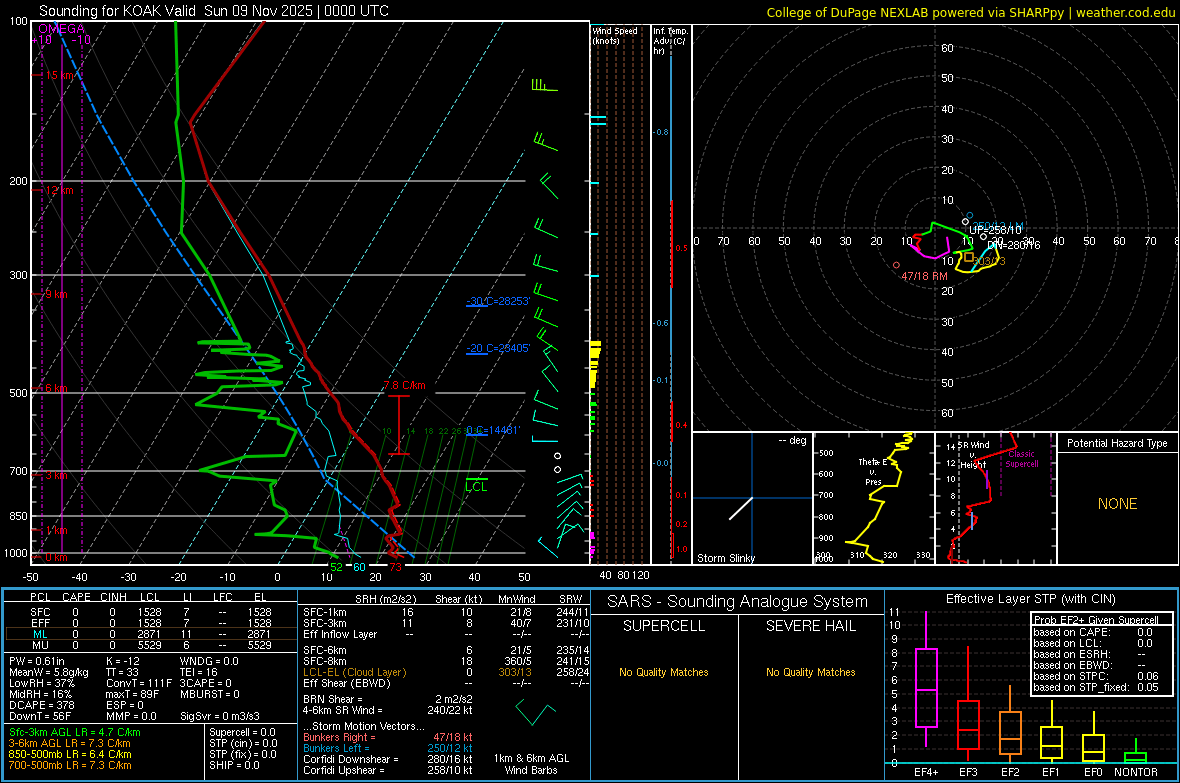Select the EFF parcel row
The height and width of the screenshot is (783, 1180).
click(x=150, y=623)
